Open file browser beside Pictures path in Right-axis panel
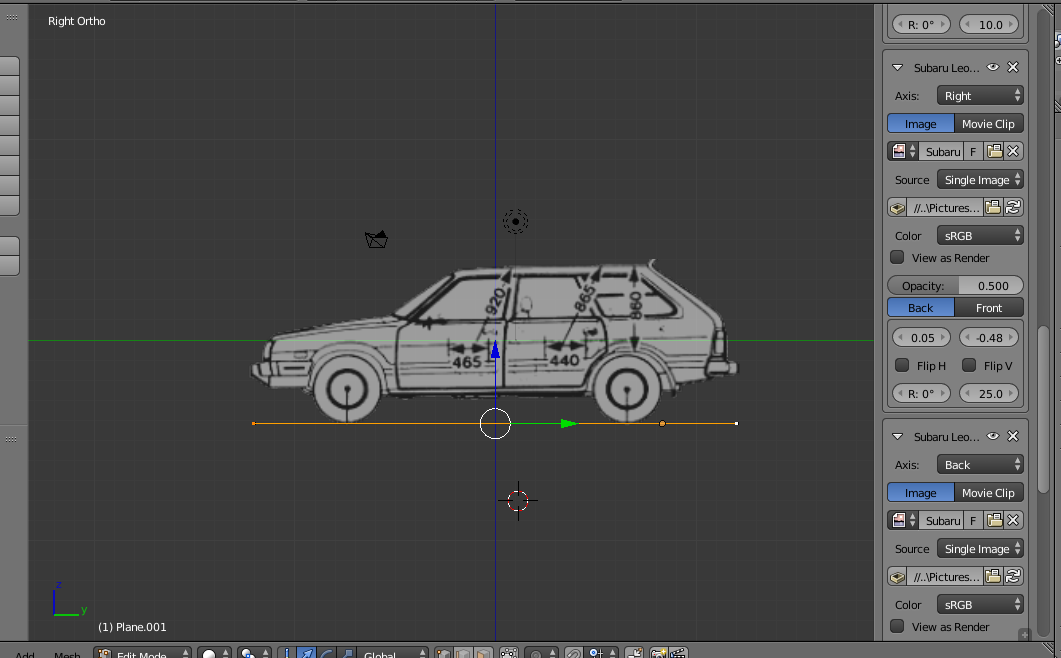Viewport: 1061px width, 658px height. 993,208
